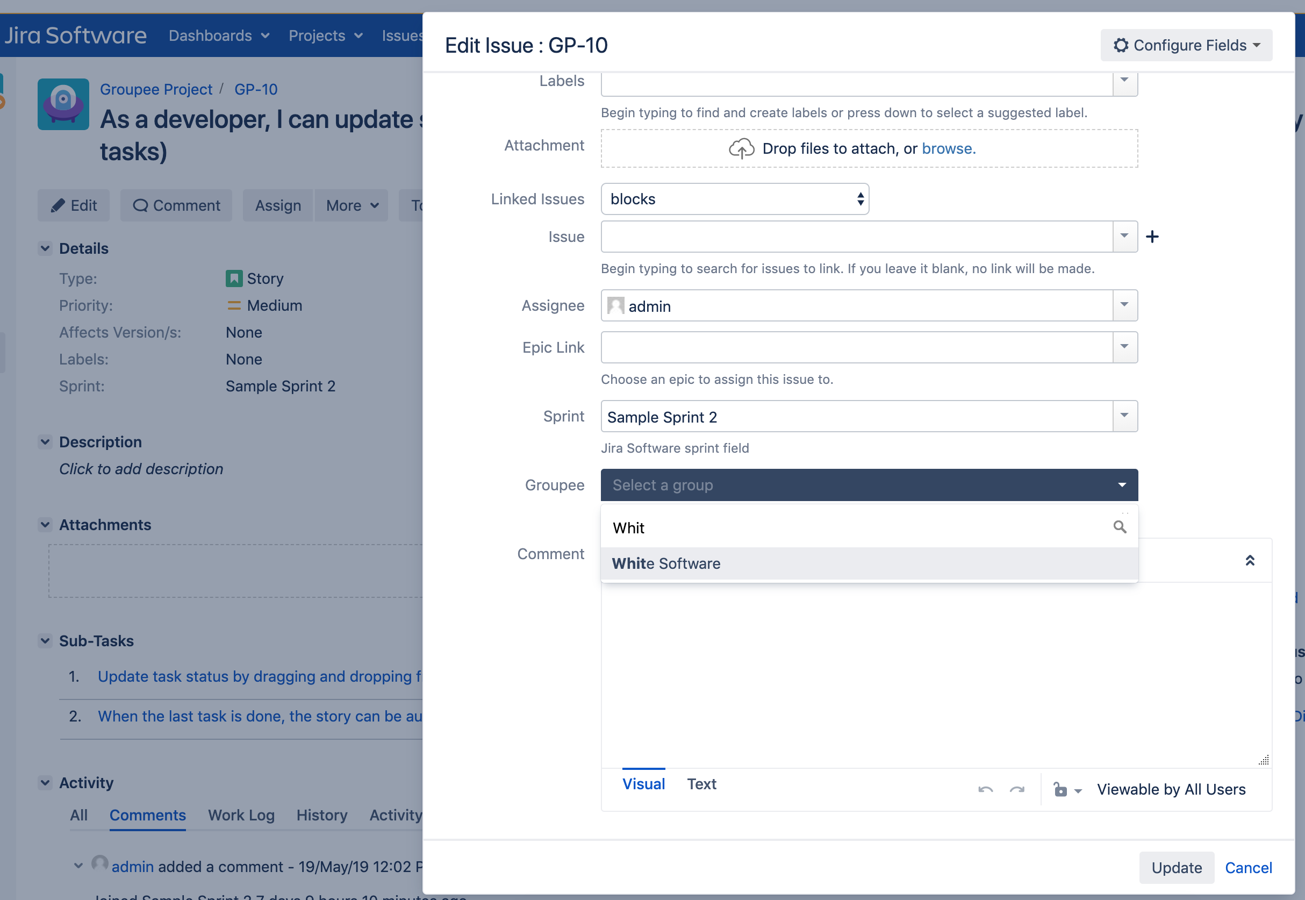This screenshot has width=1305, height=900.
Task: Cancel the Edit Issue dialog
Action: pos(1248,868)
